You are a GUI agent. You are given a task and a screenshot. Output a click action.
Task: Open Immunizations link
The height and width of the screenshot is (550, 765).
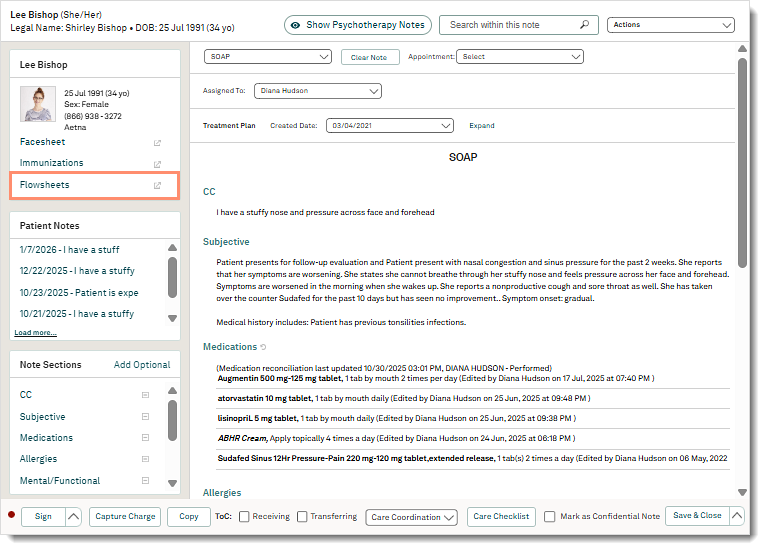tap(51, 163)
